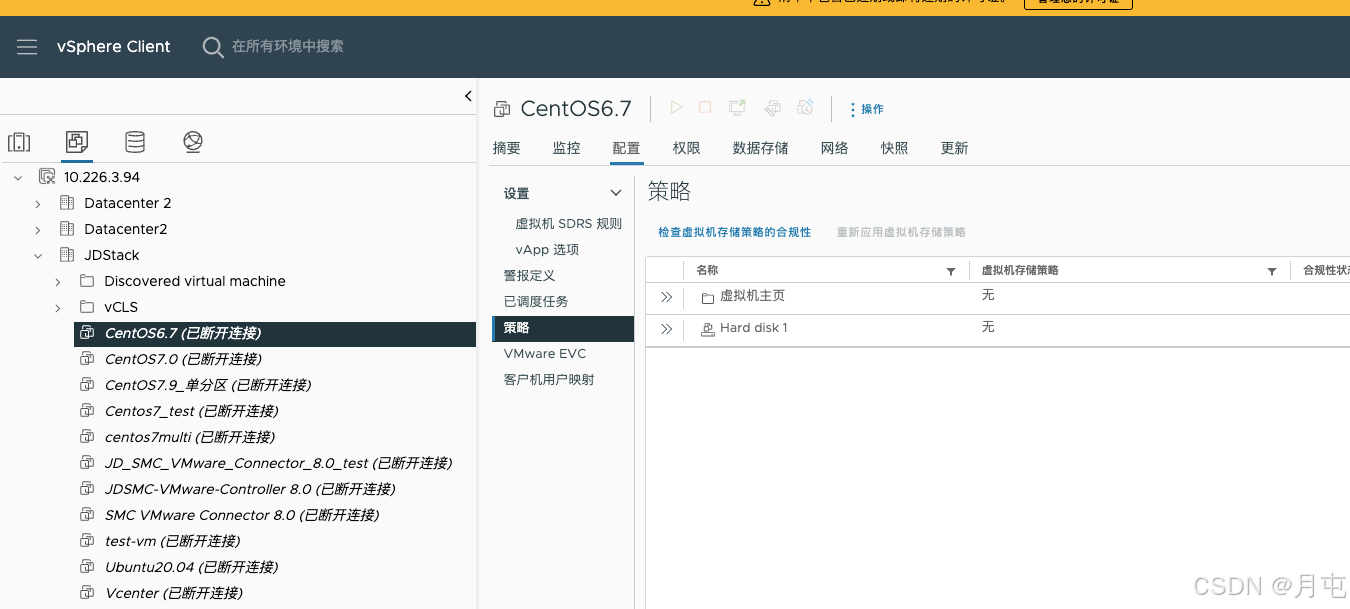Click the Take Snapshot icon
The image size is (1350, 609).
[x=805, y=107]
